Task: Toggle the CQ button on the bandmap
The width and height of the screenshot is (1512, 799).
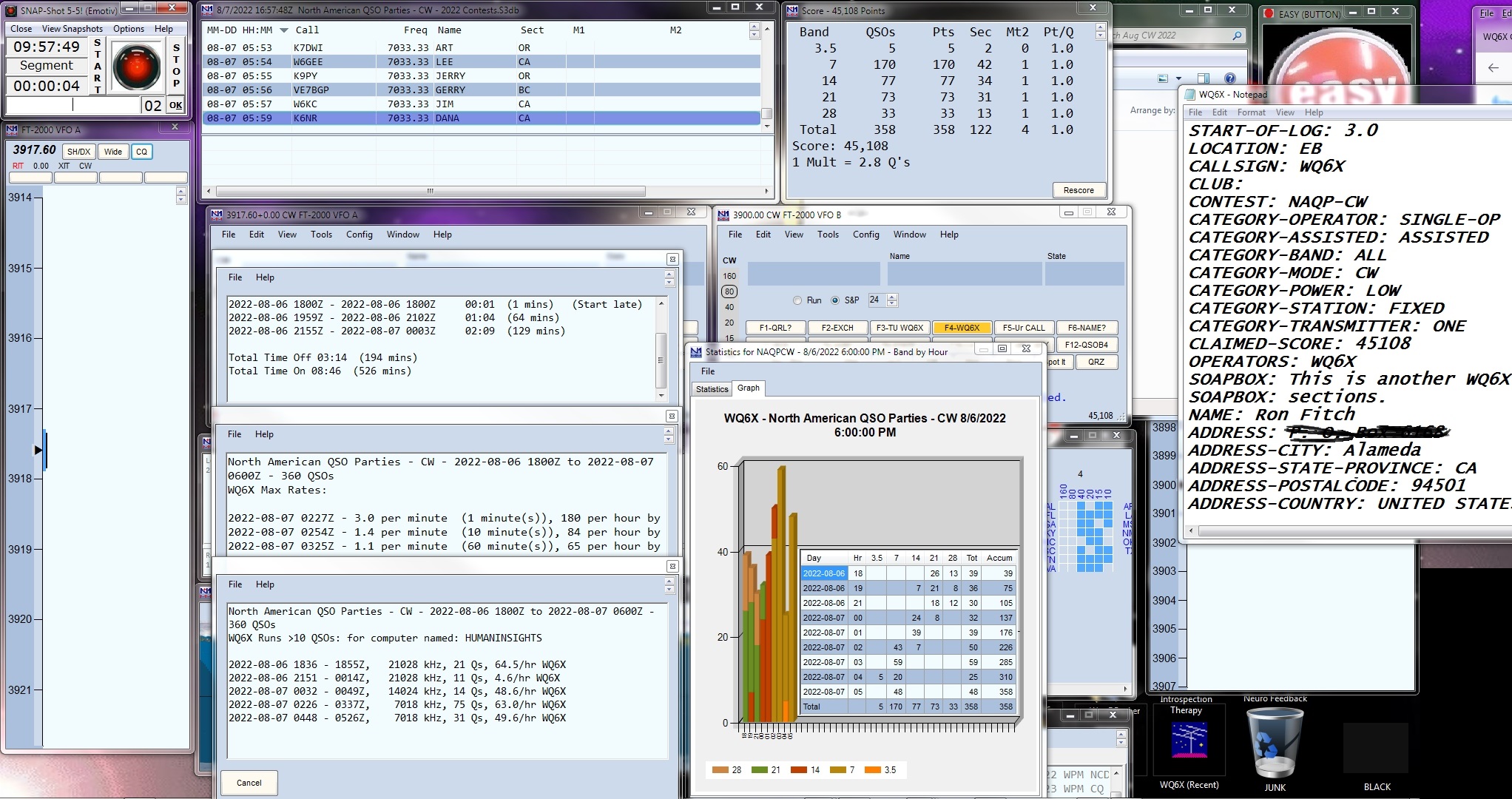Action: [x=141, y=152]
